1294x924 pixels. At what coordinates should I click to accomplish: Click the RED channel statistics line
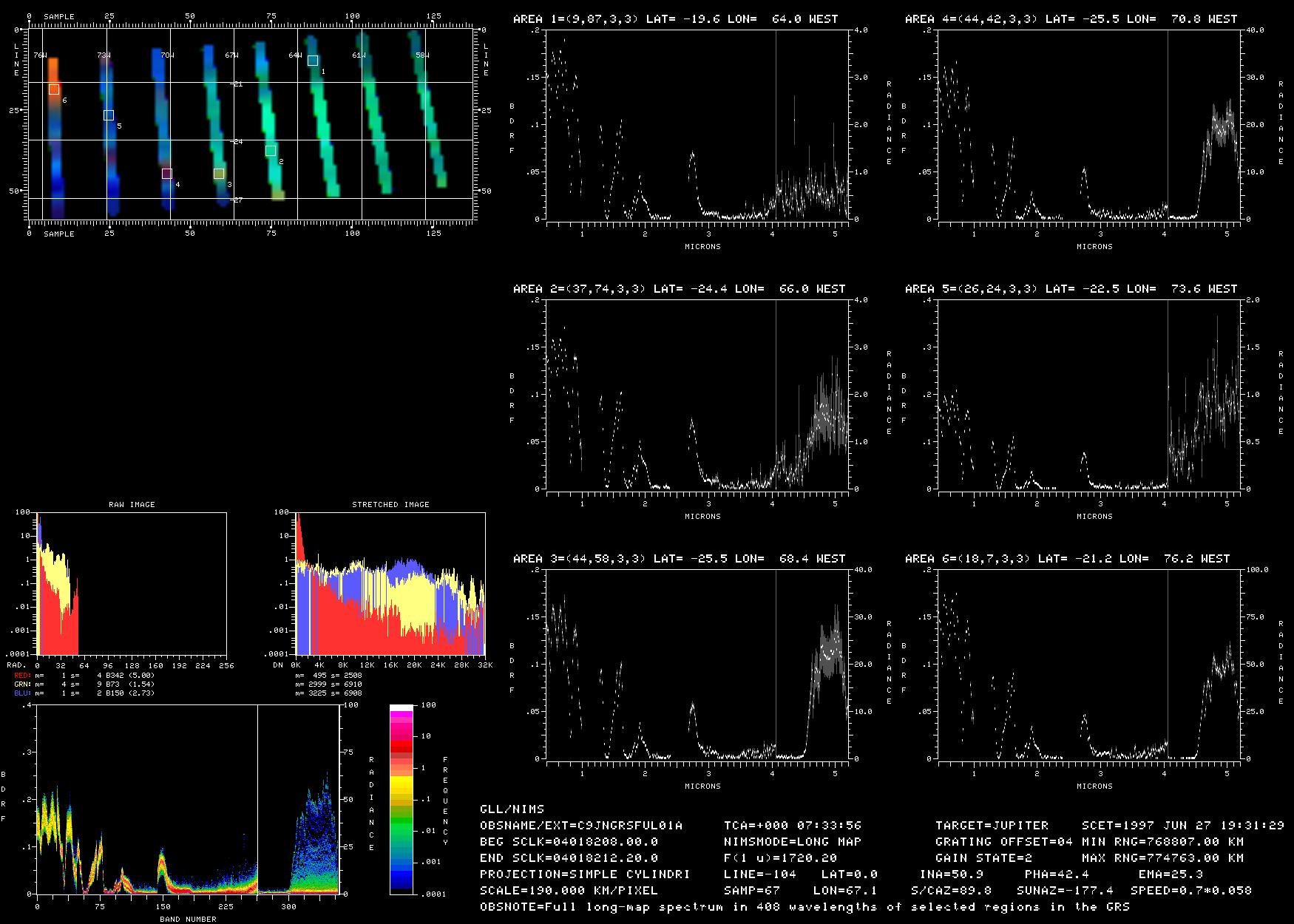coord(84,676)
